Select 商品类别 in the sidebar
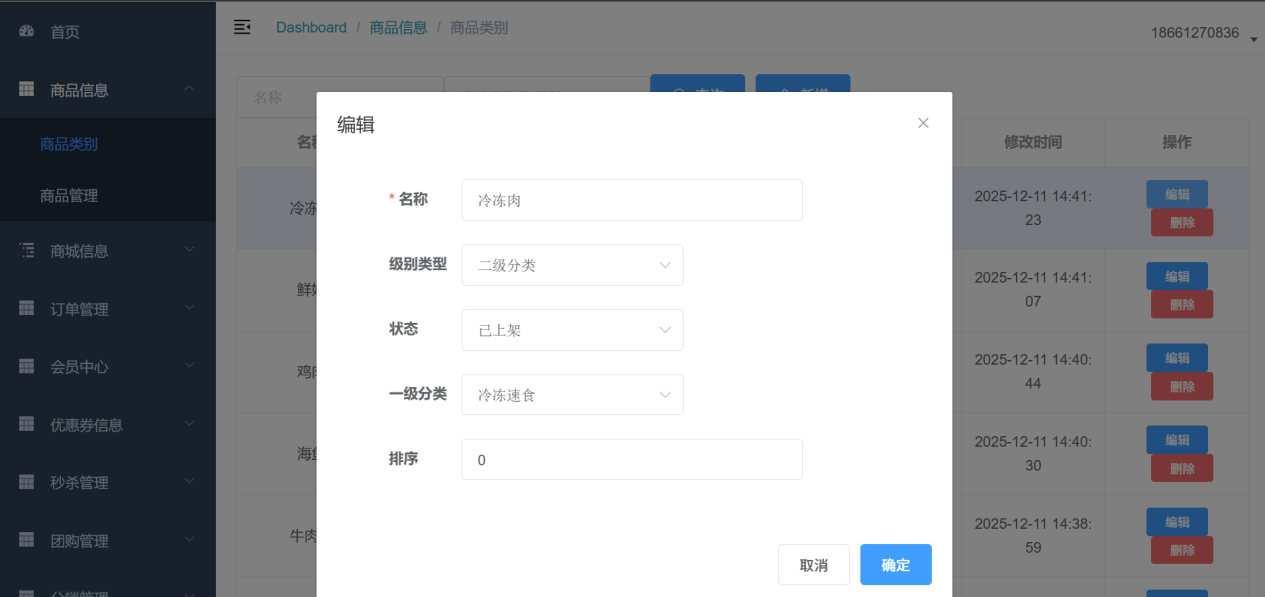The height and width of the screenshot is (597, 1265). (x=69, y=144)
